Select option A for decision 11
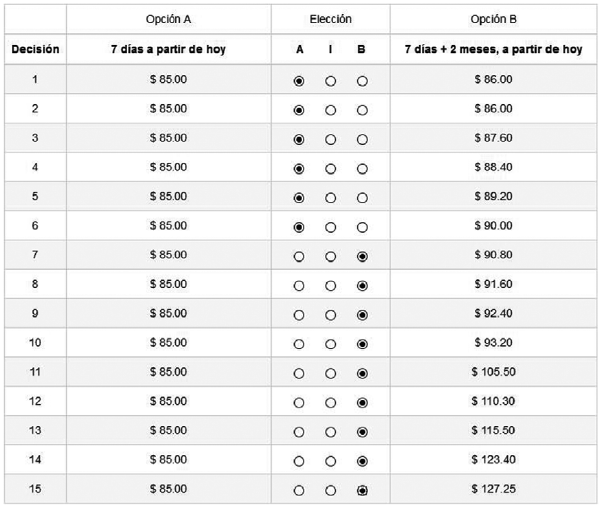The width and height of the screenshot is (601, 508). click(x=299, y=374)
